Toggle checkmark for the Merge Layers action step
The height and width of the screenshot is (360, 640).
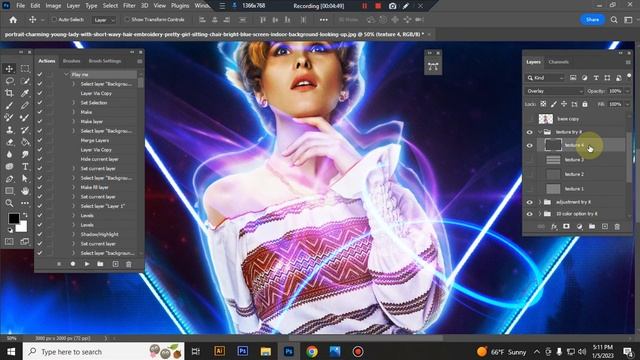(x=40, y=140)
